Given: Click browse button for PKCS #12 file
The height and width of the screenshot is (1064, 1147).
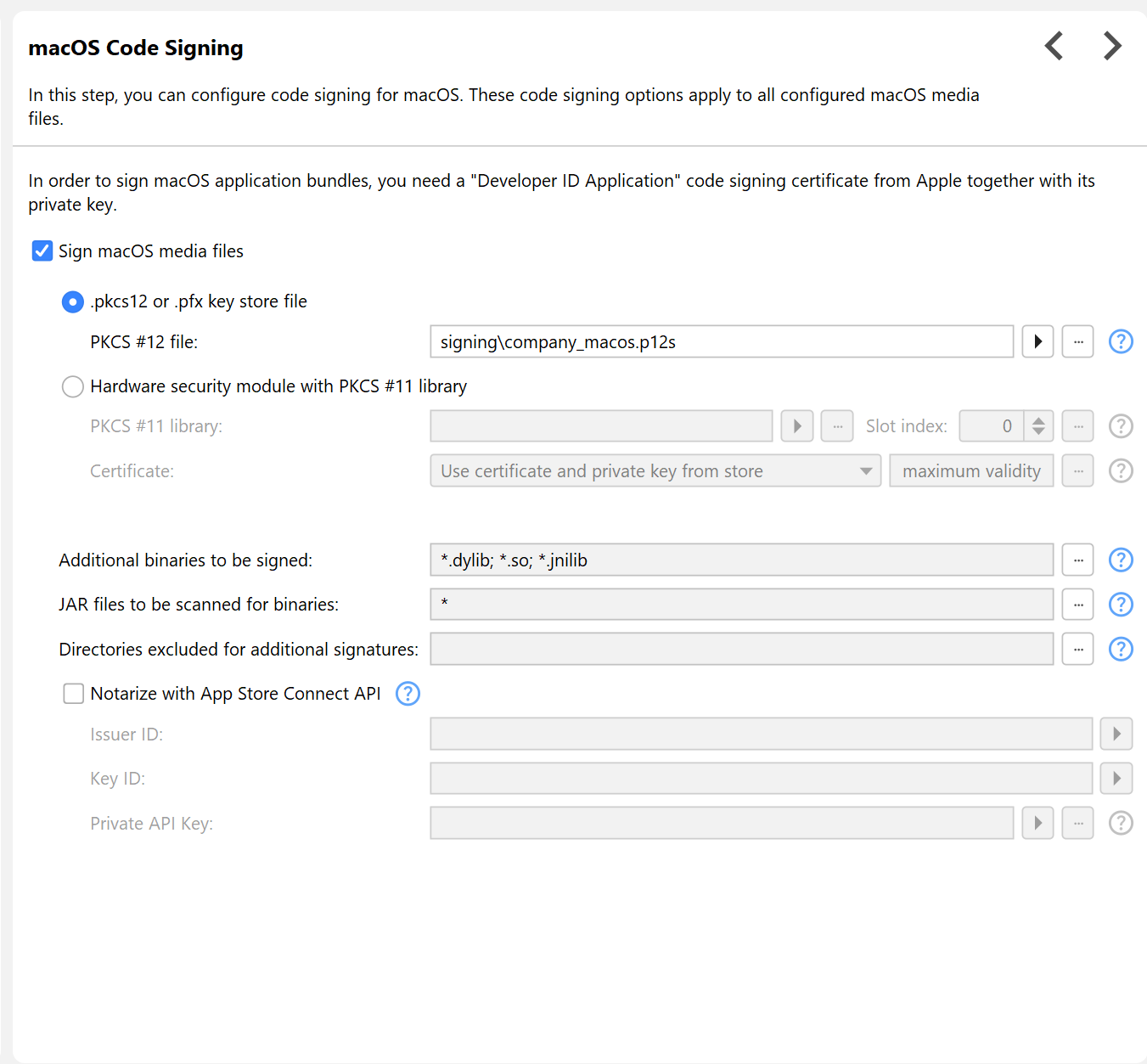Looking at the screenshot, I should pyautogui.click(x=1077, y=341).
